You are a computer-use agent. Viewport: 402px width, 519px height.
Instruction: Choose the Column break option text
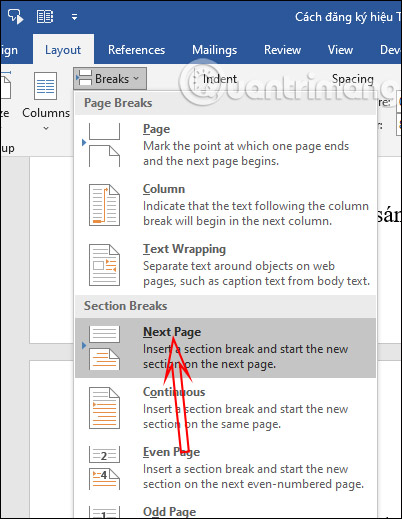pyautogui.click(x=164, y=189)
